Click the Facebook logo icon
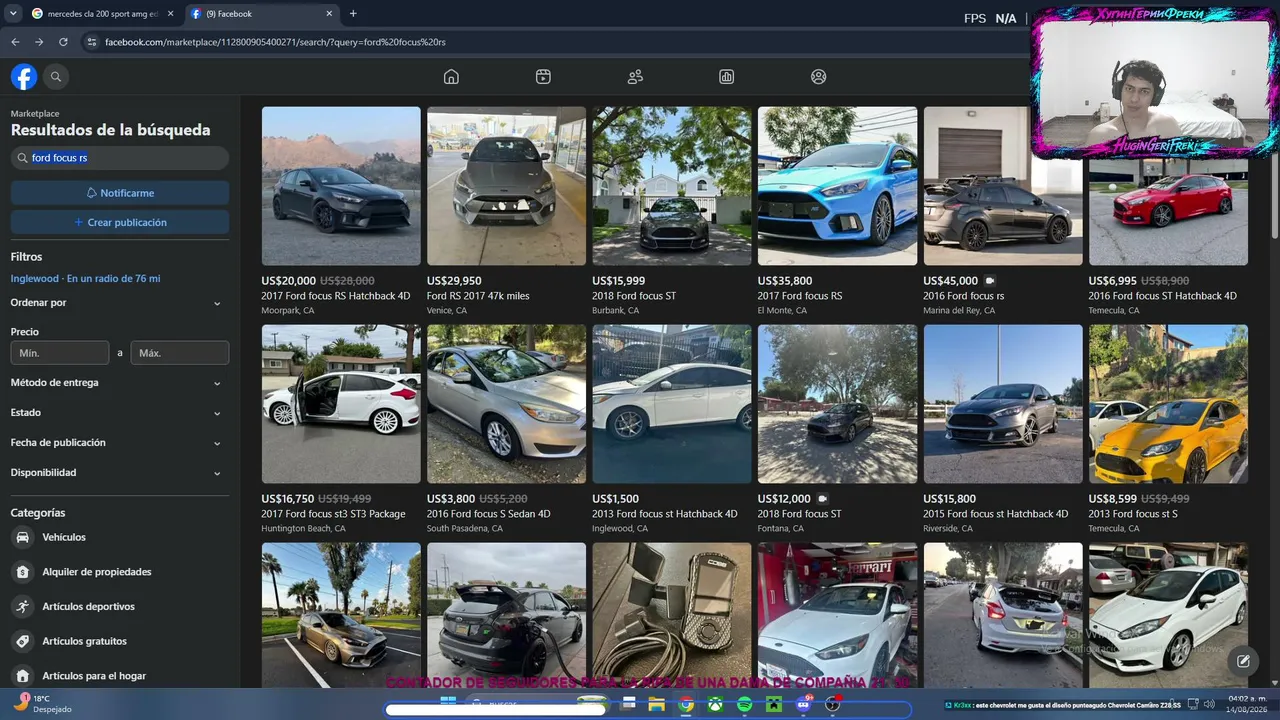The width and height of the screenshot is (1280, 720). 24,77
